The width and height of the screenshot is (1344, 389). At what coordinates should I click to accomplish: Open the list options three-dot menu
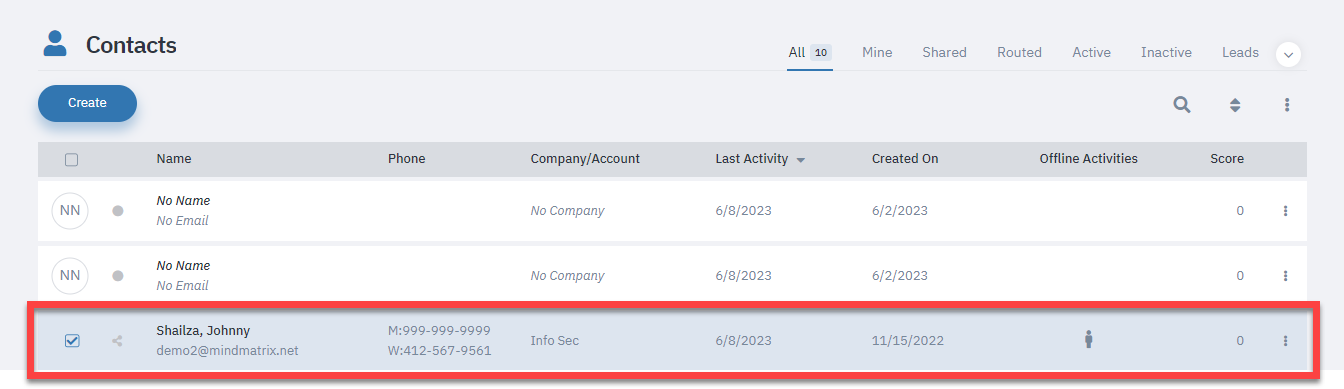(x=1287, y=105)
